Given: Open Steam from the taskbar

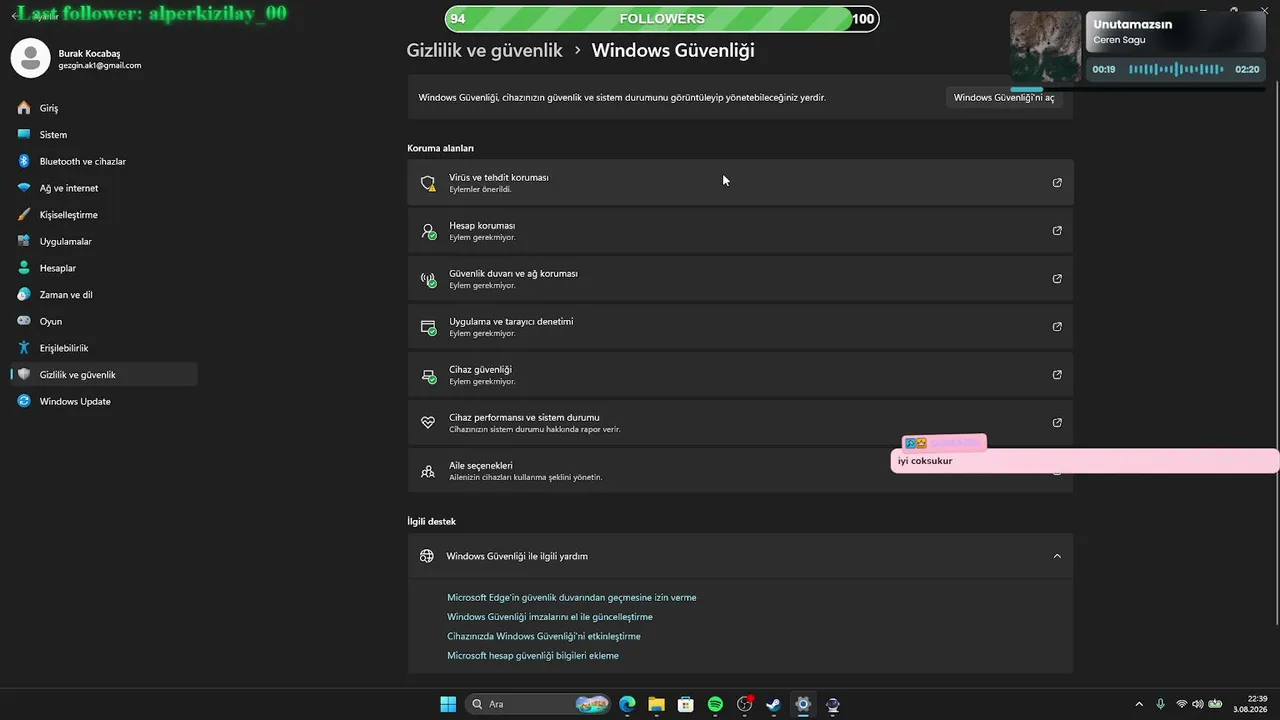Looking at the screenshot, I should pyautogui.click(x=773, y=704).
